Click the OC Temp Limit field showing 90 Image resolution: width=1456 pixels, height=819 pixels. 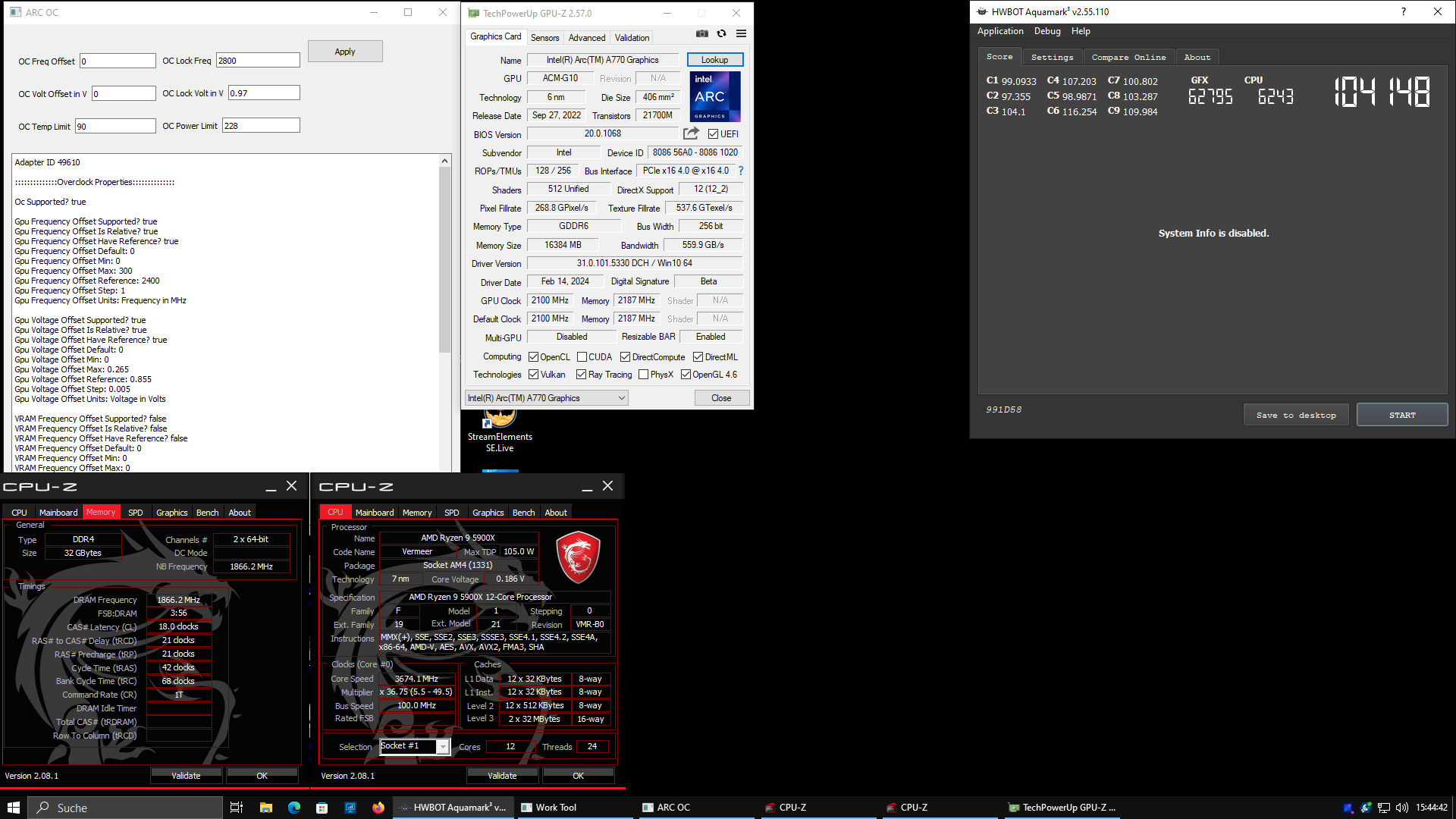point(115,126)
